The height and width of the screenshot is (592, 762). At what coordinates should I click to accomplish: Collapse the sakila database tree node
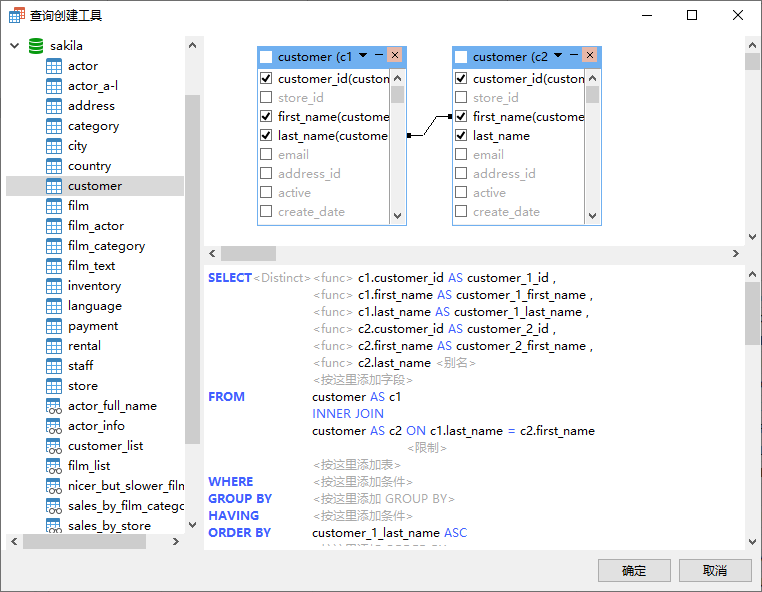(x=15, y=46)
